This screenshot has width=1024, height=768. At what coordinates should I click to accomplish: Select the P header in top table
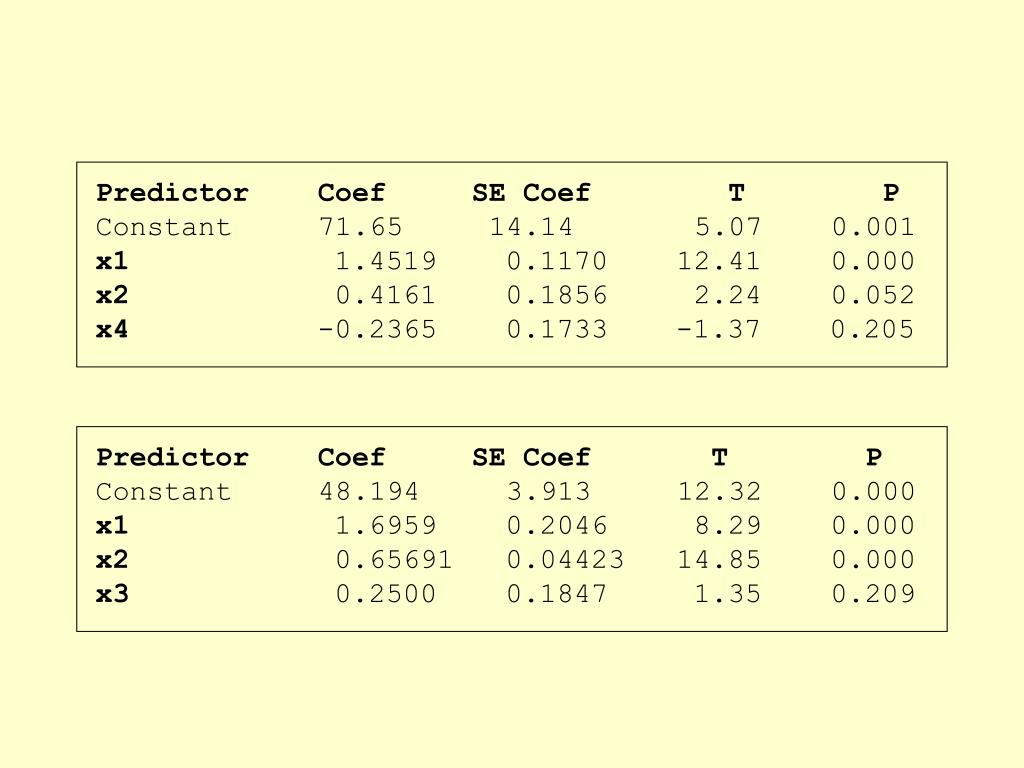[x=891, y=193]
